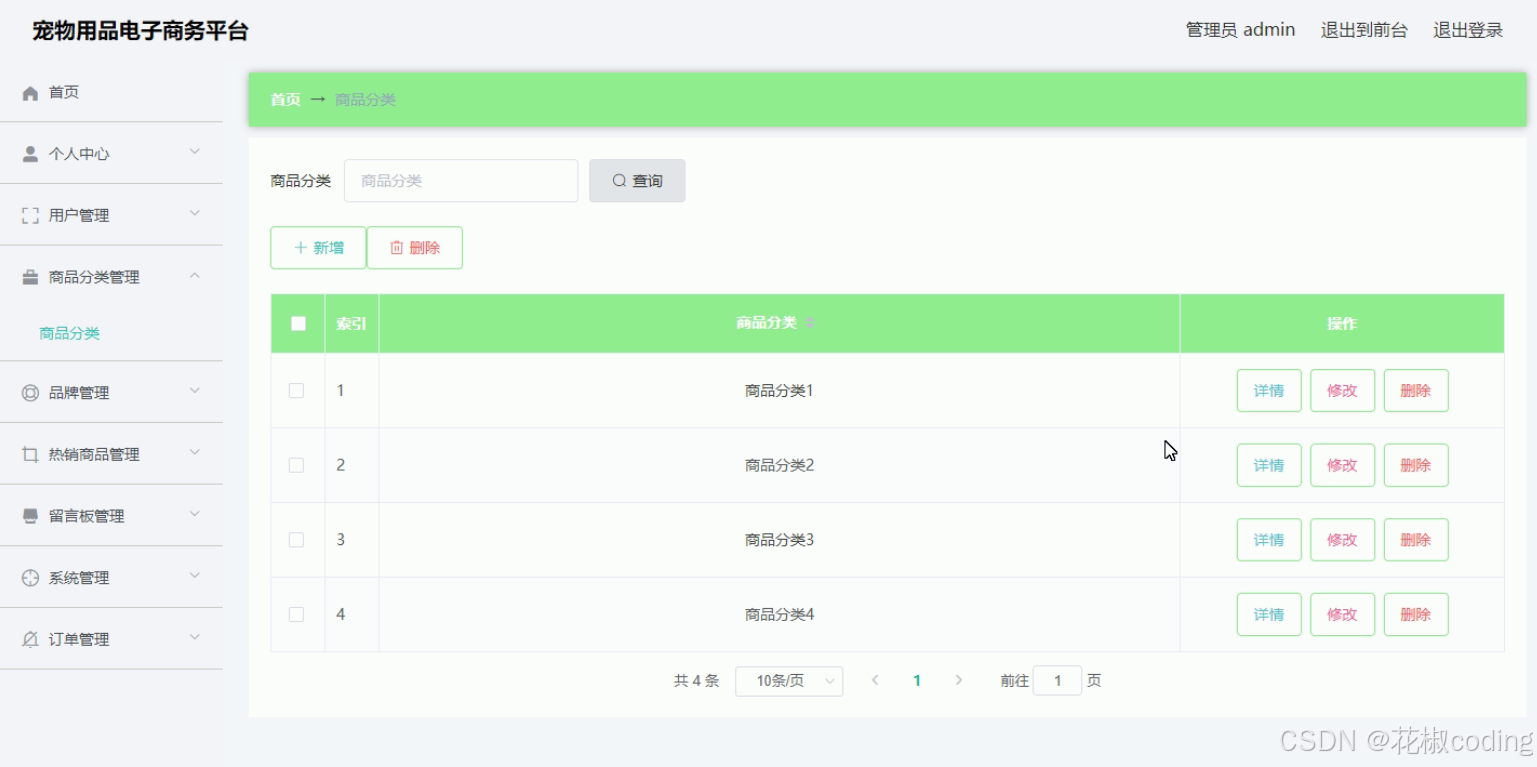This screenshot has width=1537, height=767.
Task: Select page number 1 in pagination
Action: click(x=917, y=681)
